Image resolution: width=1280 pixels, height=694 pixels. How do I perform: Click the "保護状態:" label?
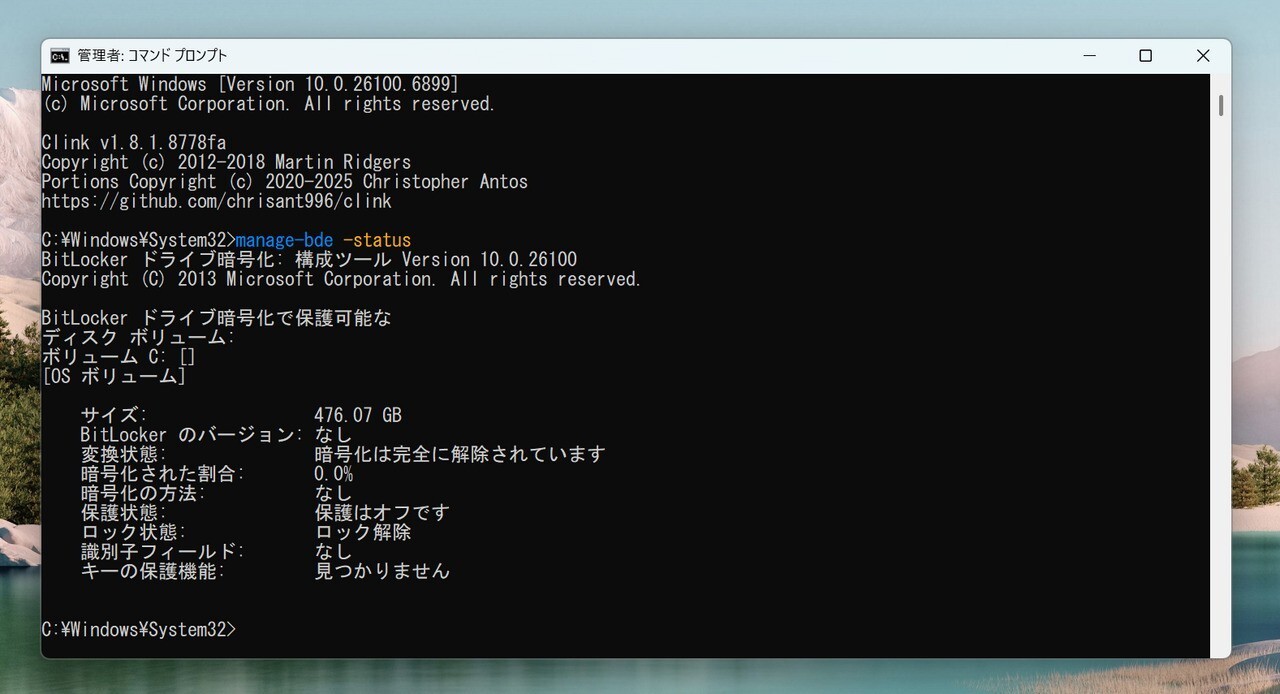click(x=124, y=513)
